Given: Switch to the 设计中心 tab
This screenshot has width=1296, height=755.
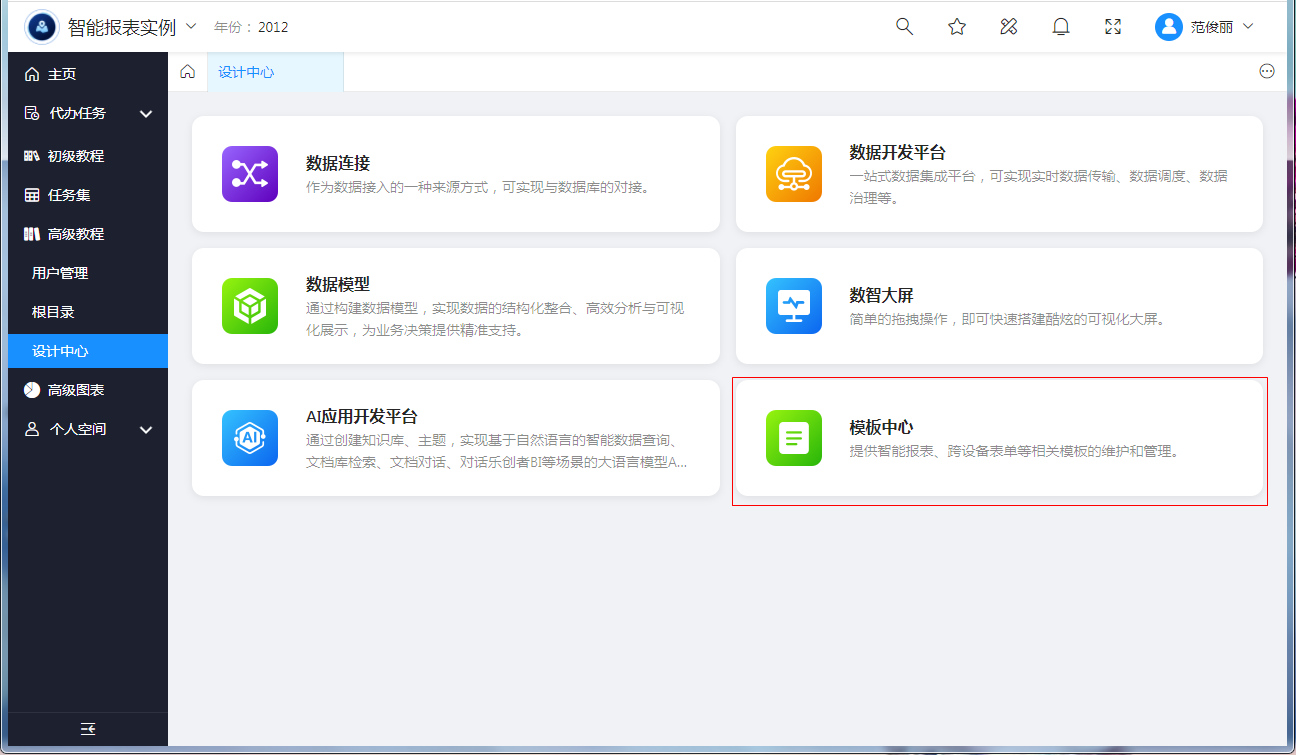Looking at the screenshot, I should (247, 72).
